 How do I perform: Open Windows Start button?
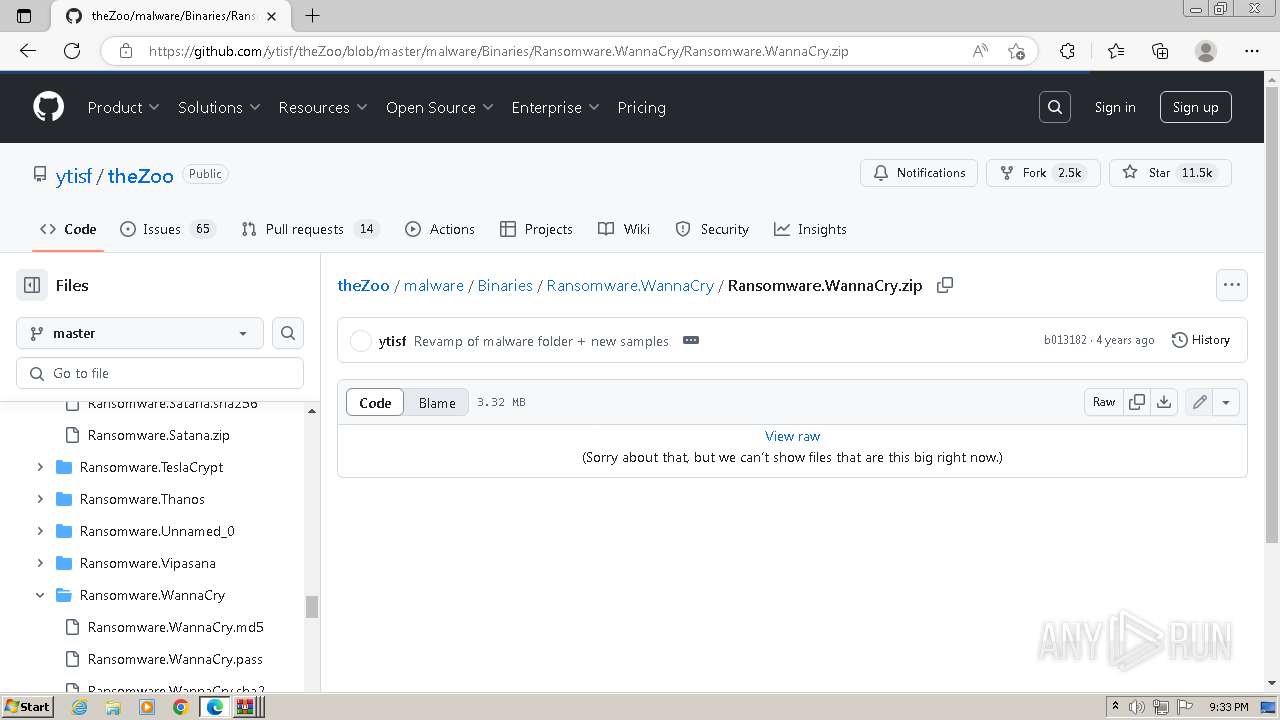pos(27,707)
